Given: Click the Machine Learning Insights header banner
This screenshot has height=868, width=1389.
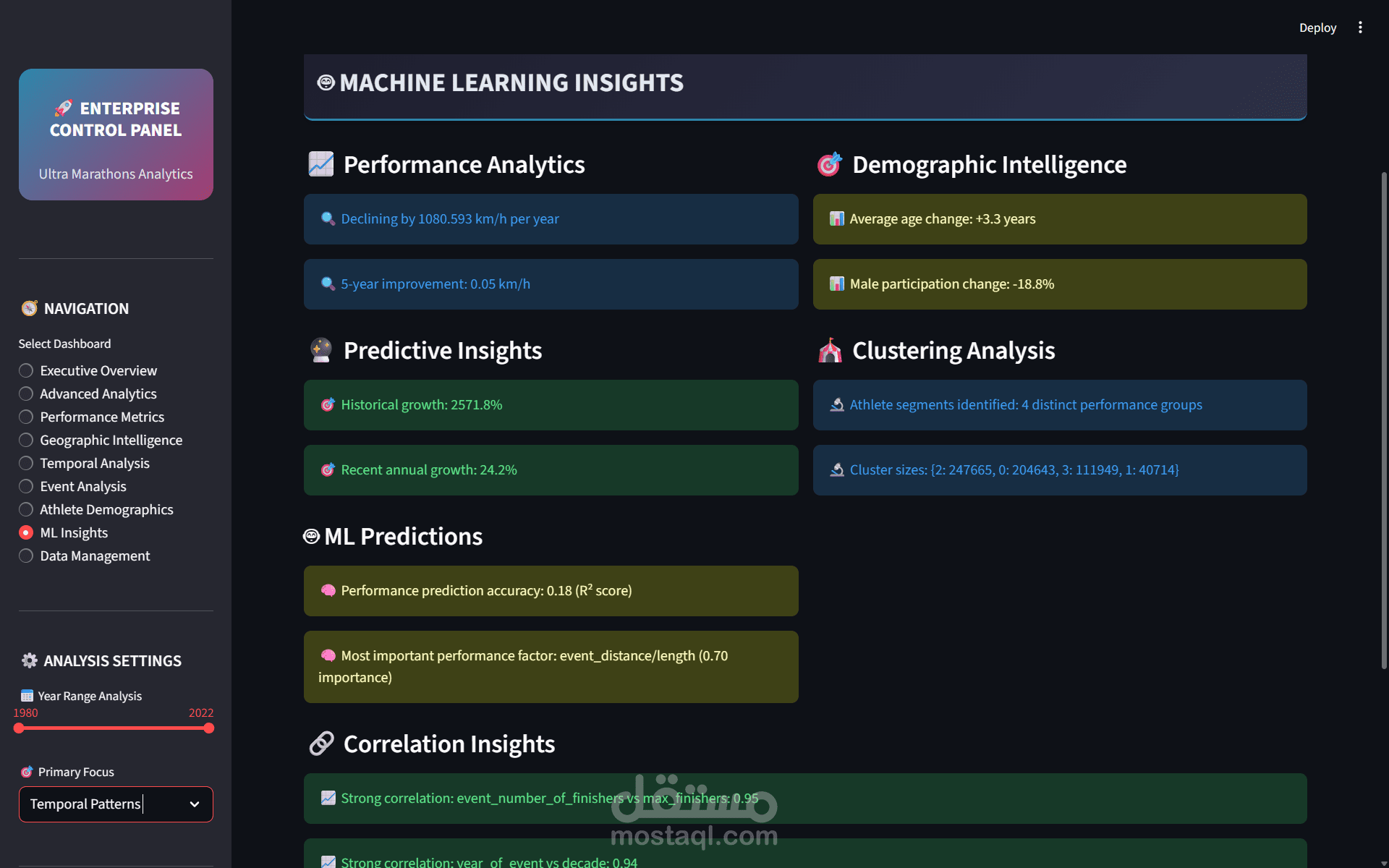Looking at the screenshot, I should coord(804,84).
